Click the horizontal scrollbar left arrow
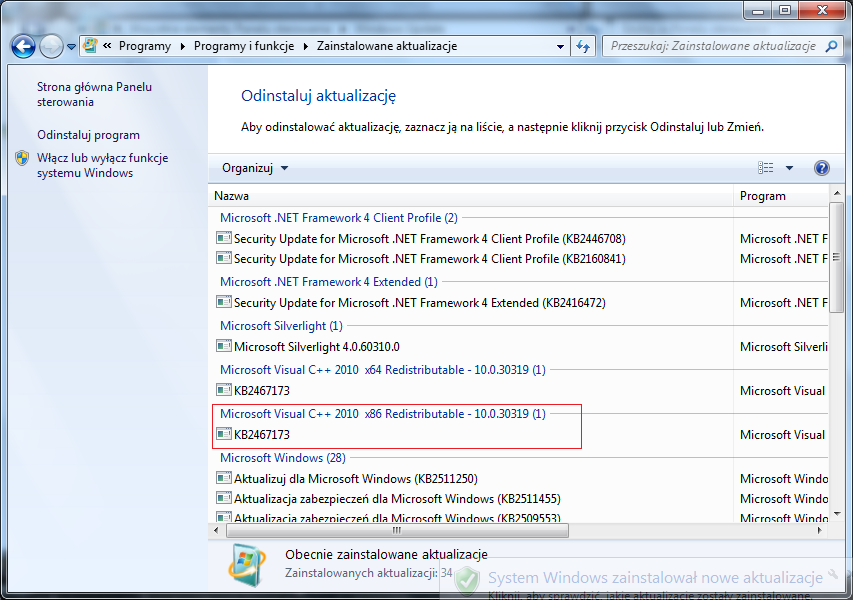This screenshot has height=600, width=853. tap(217, 530)
